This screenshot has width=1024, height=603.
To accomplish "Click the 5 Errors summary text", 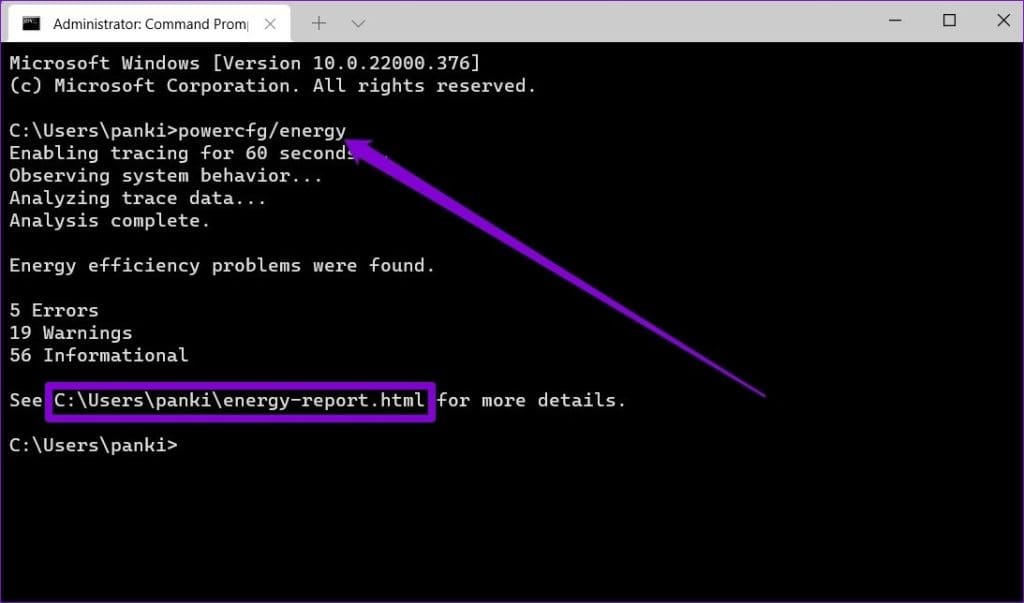I will (x=53, y=310).
